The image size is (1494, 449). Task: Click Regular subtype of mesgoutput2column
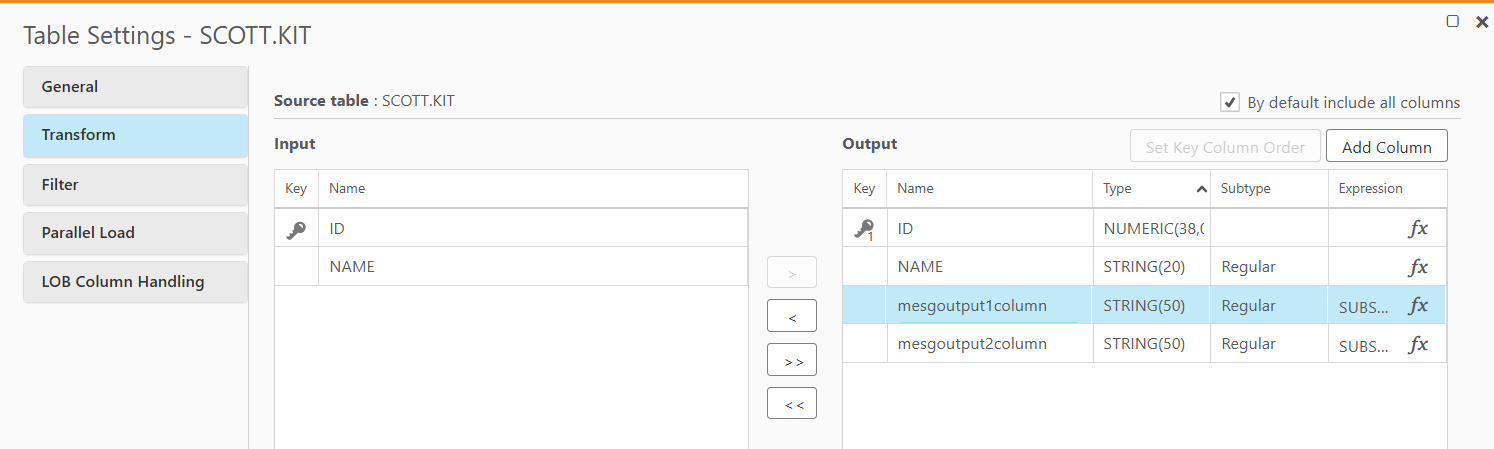click(1269, 344)
